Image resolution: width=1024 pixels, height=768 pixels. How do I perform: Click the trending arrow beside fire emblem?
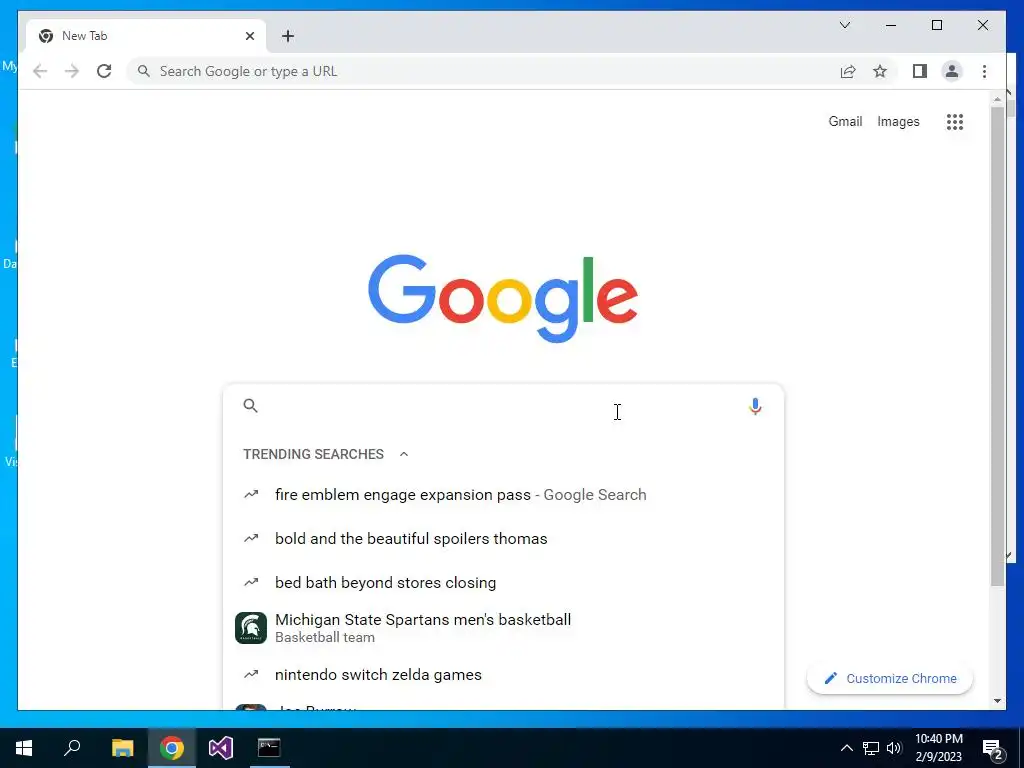pos(251,494)
